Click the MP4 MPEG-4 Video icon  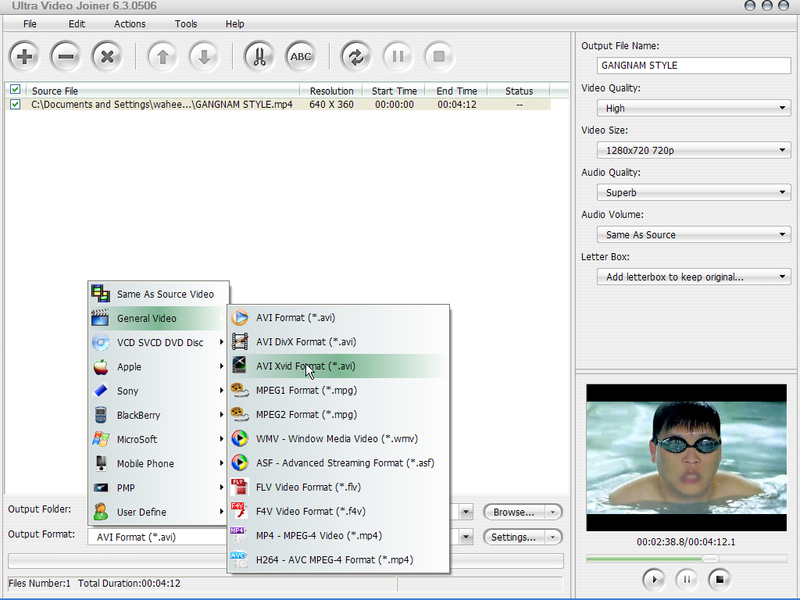coord(239,535)
